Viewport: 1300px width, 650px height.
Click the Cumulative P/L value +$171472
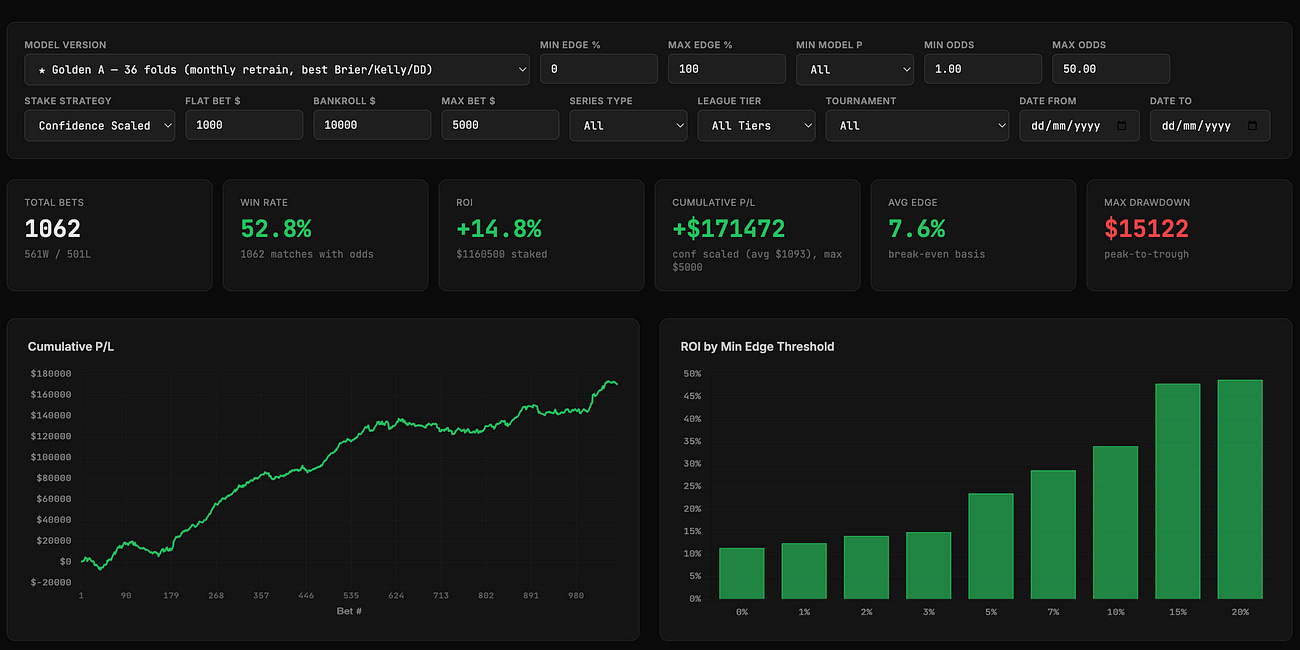[729, 229]
